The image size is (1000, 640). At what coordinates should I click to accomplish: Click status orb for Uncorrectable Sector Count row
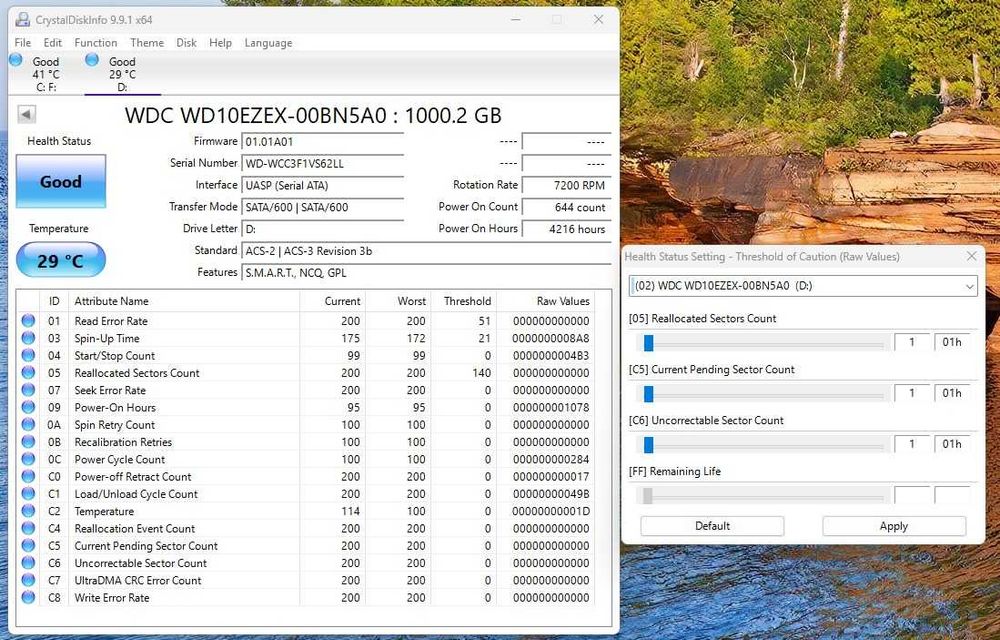[x=28, y=562]
